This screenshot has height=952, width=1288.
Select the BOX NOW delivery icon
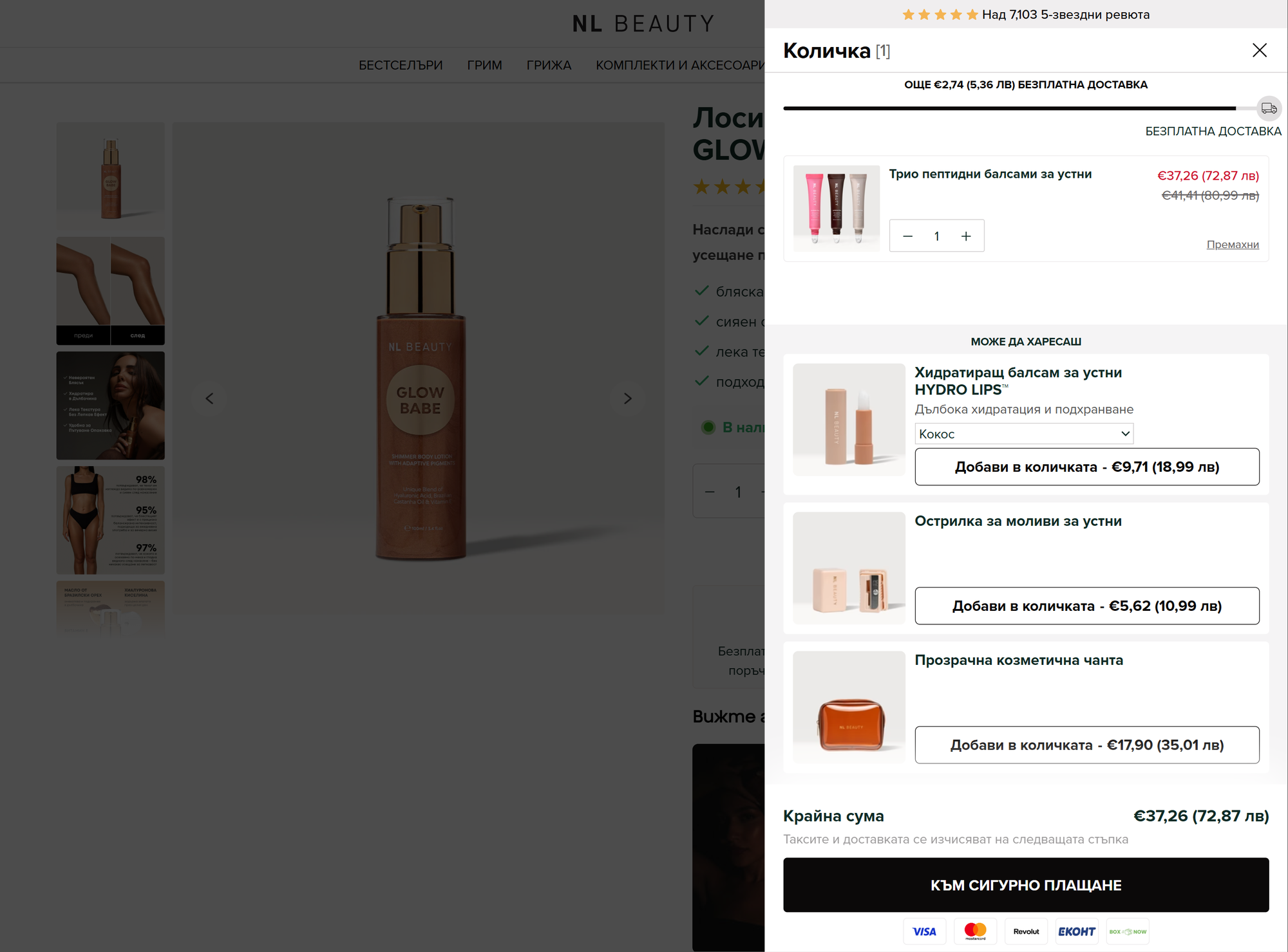pos(1128,931)
